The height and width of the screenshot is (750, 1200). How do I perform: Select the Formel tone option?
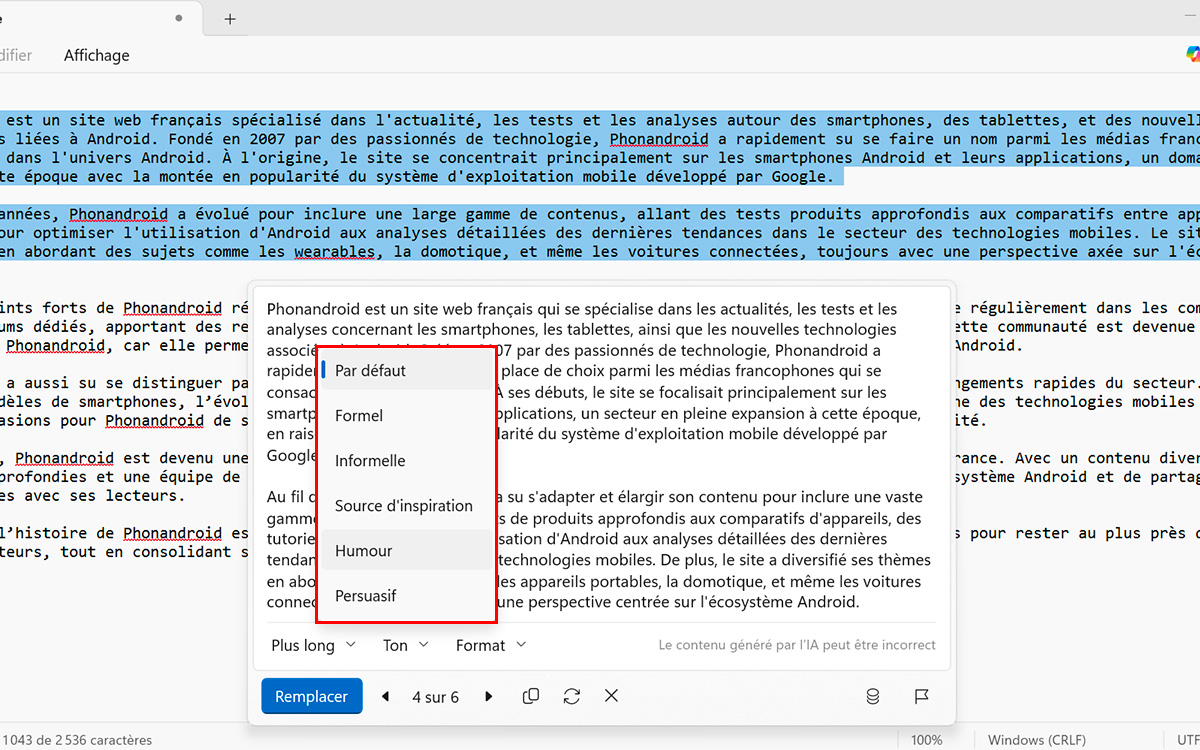[406, 416]
